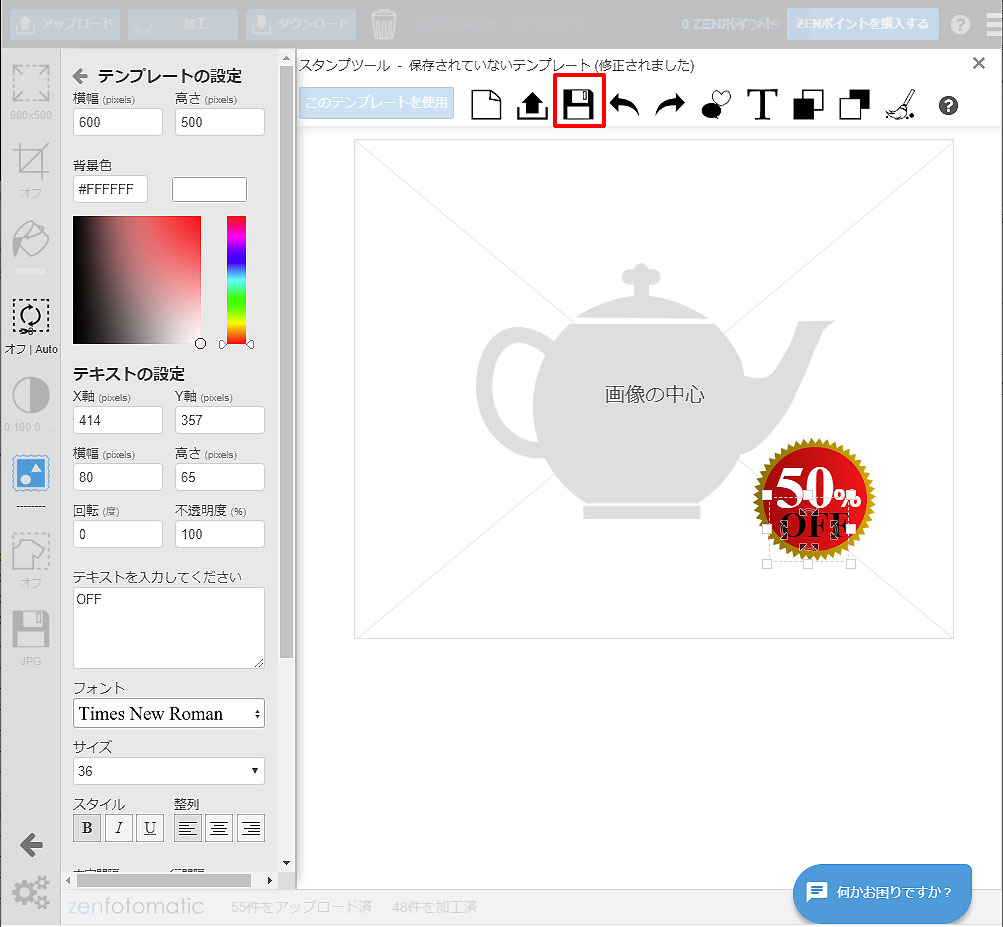Click the upload template icon
This screenshot has width=1003, height=927.
[x=532, y=104]
